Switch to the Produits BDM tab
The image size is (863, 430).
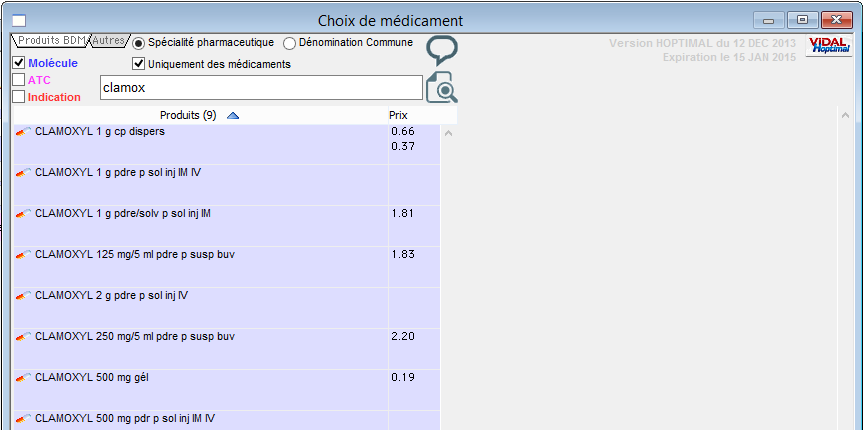51,41
